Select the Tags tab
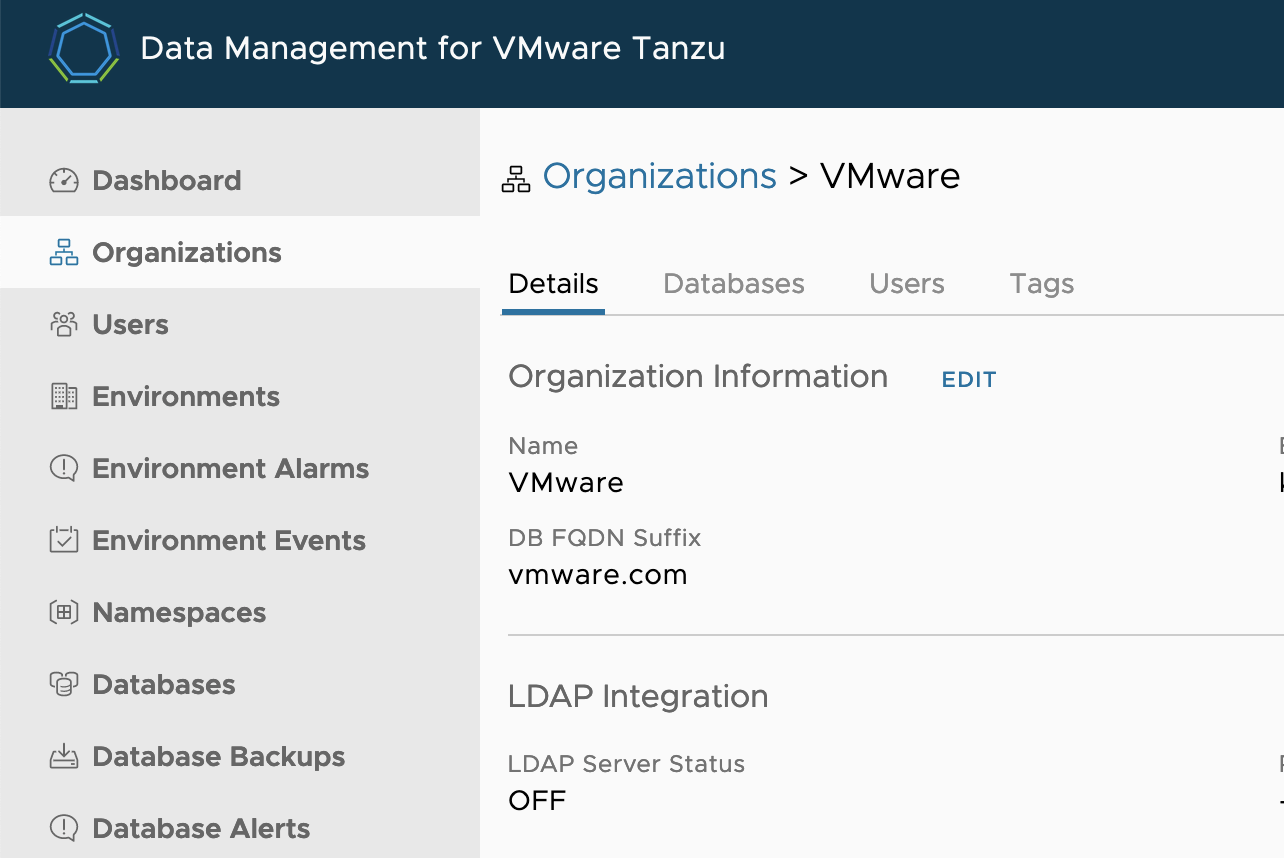 [1041, 284]
